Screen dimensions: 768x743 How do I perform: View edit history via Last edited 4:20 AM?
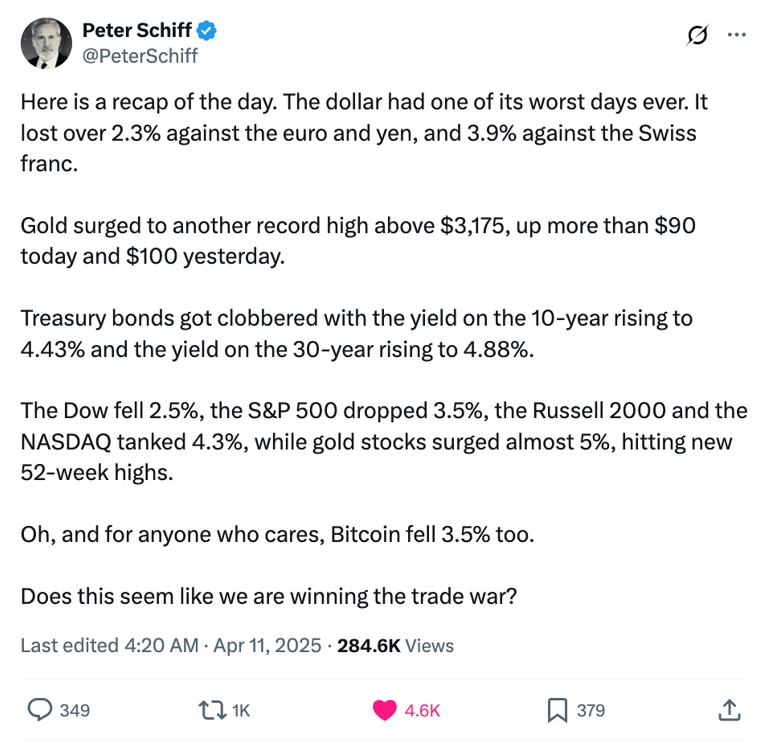[x=110, y=646]
